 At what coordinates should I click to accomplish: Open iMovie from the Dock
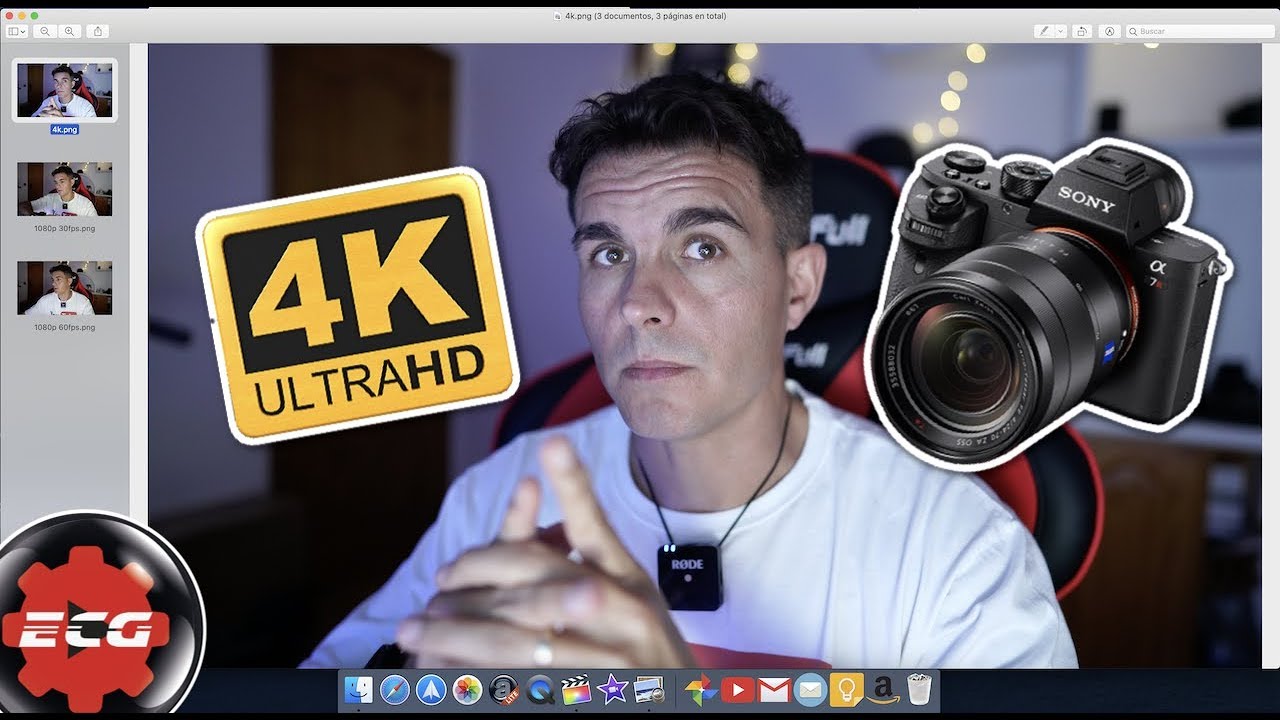click(612, 689)
